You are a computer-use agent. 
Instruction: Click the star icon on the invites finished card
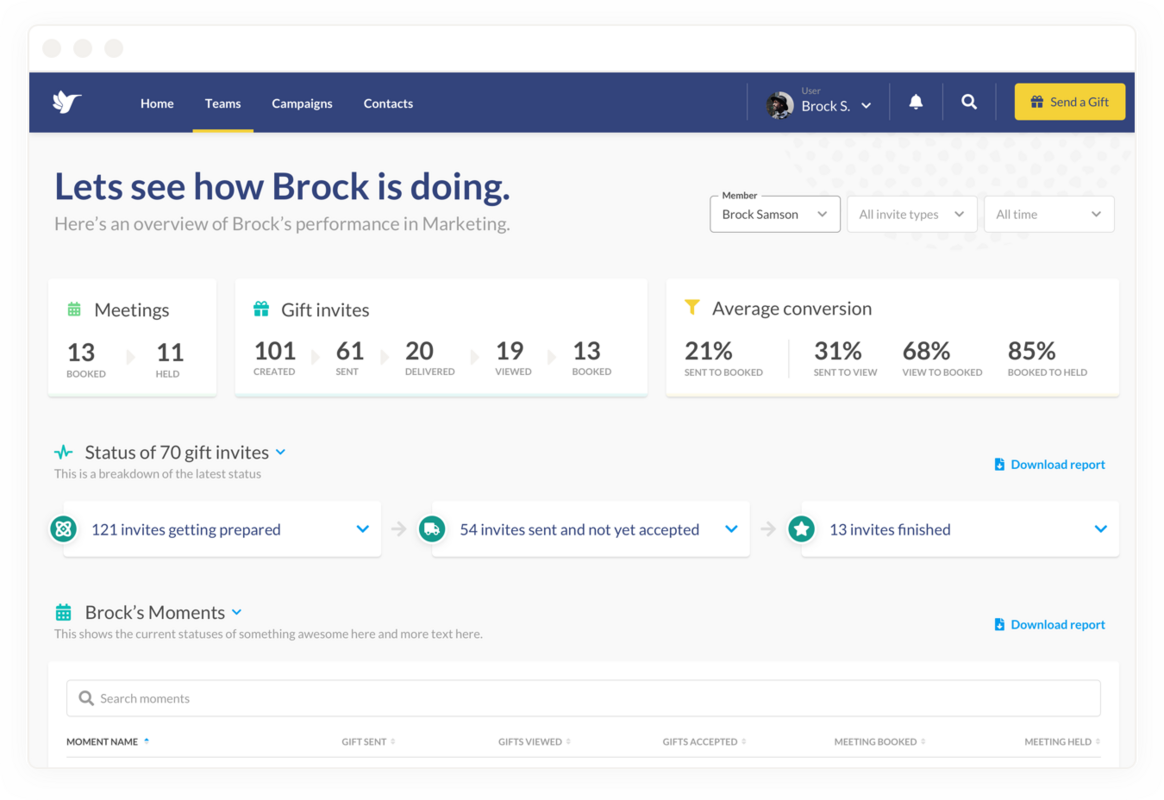[x=801, y=529]
